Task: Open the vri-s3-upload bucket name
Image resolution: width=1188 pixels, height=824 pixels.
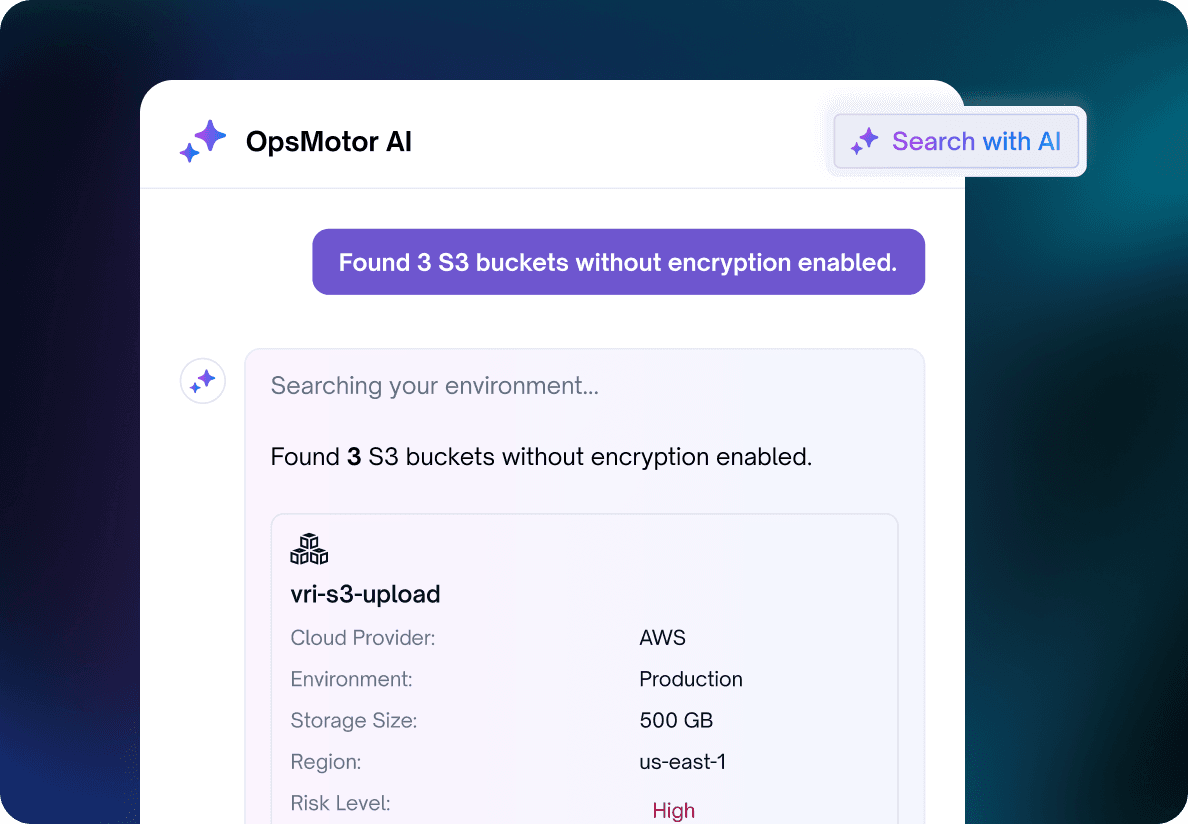Action: tap(365, 594)
